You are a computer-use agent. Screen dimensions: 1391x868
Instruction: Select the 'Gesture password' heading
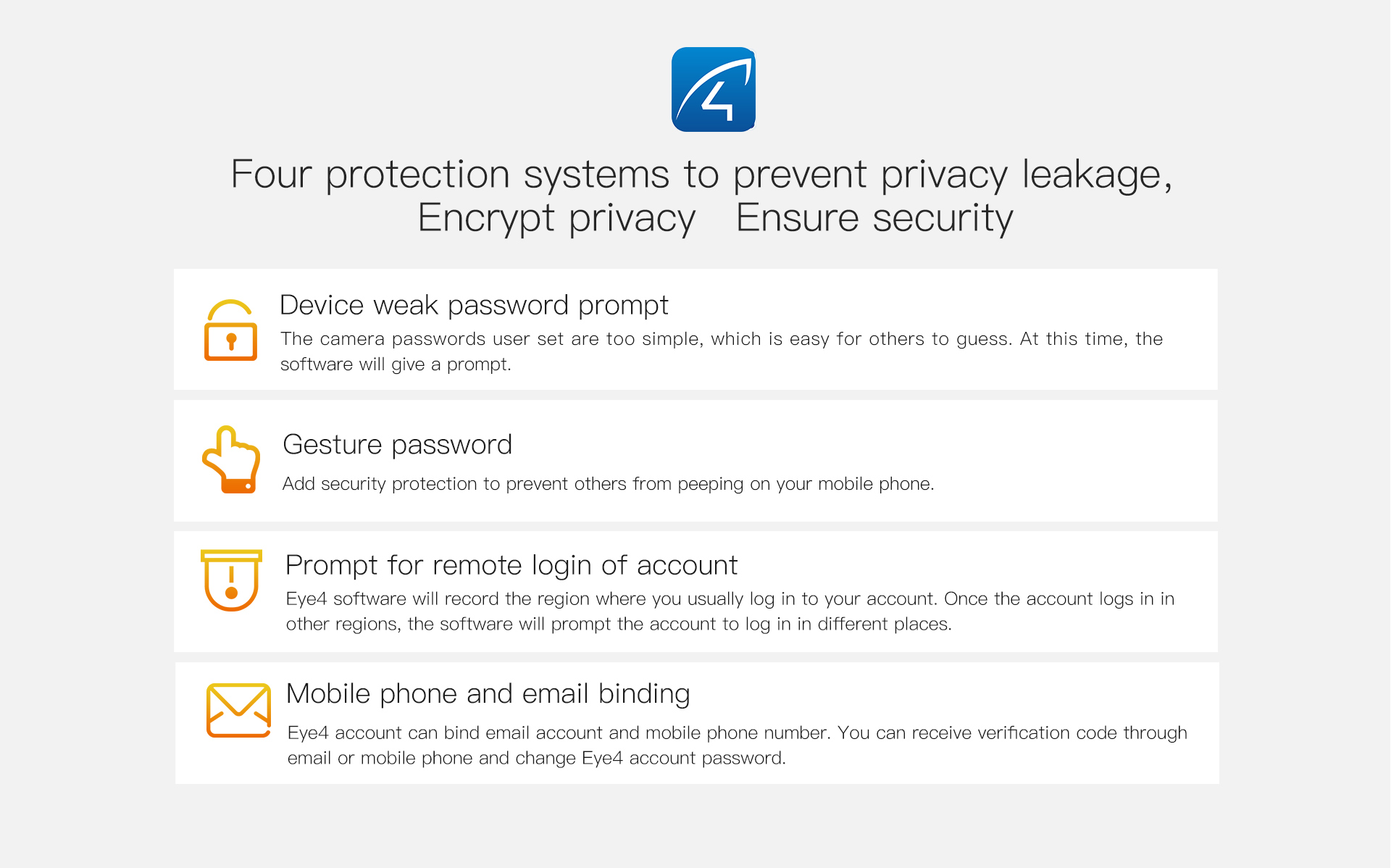click(x=397, y=444)
